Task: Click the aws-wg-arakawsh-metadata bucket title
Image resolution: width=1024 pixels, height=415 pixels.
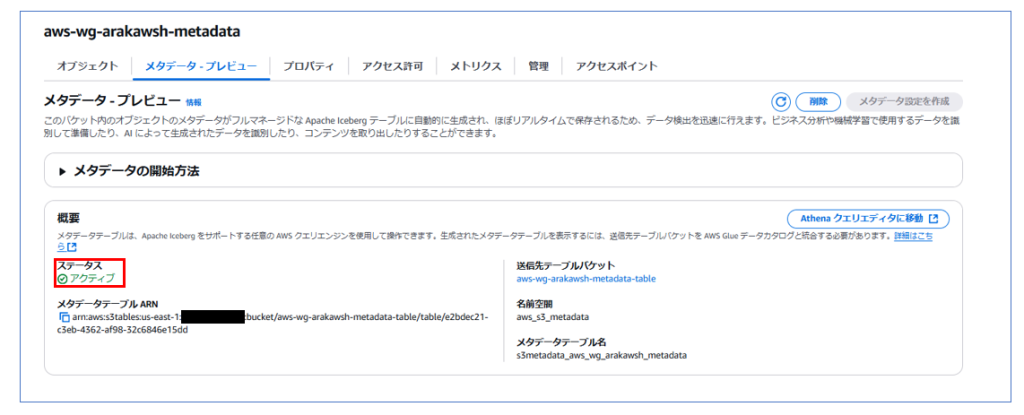Action: [142, 31]
